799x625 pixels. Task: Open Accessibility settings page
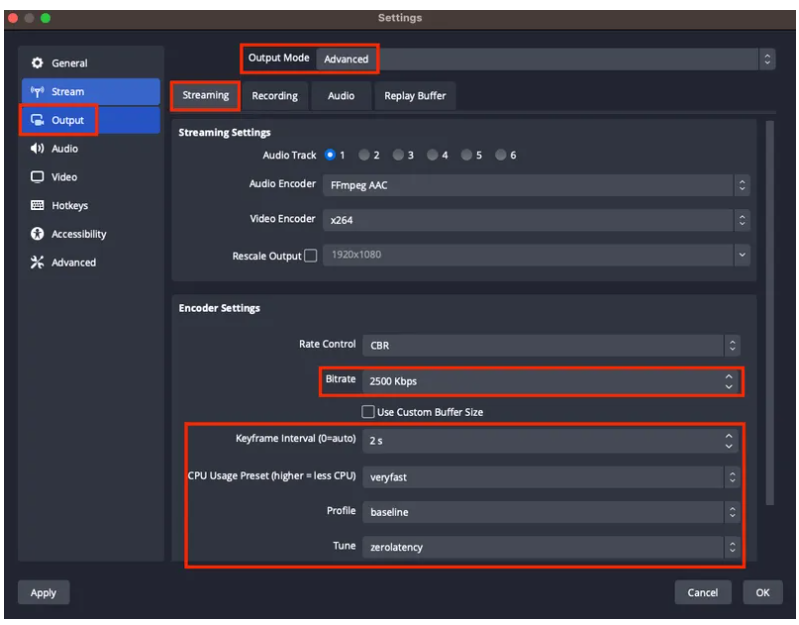click(x=91, y=234)
